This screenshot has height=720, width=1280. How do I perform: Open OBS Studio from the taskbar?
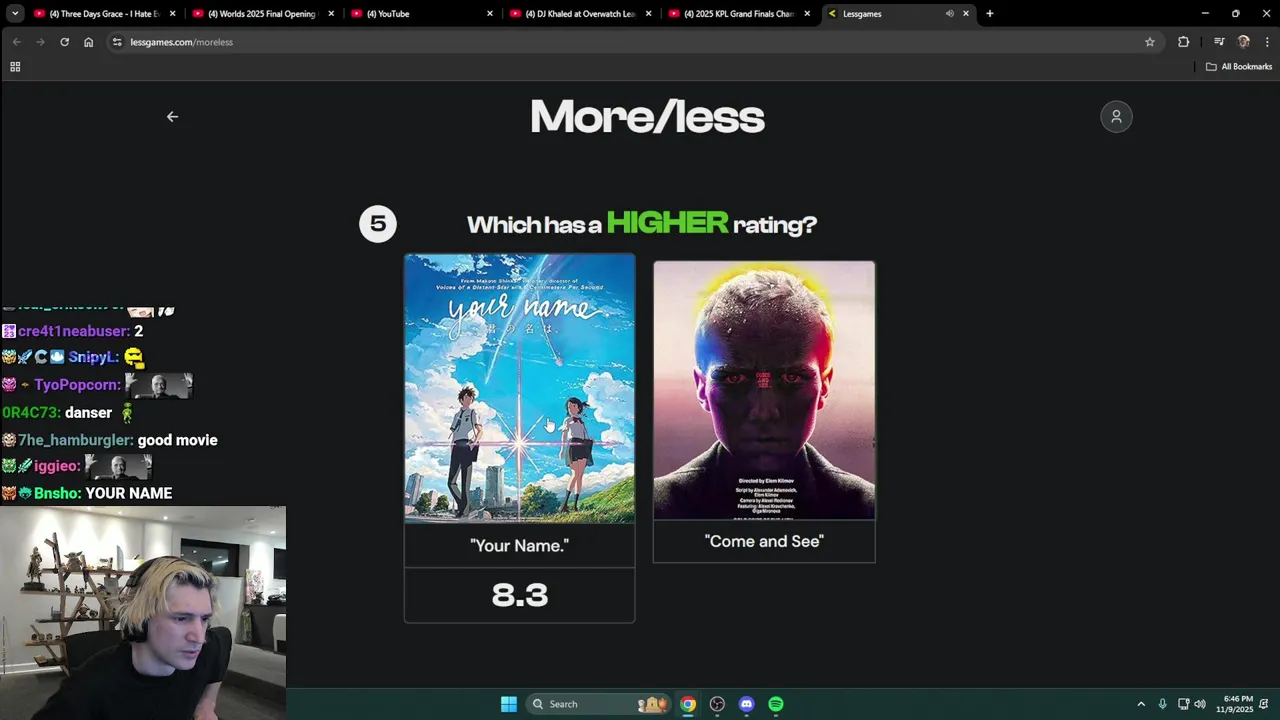coord(717,704)
